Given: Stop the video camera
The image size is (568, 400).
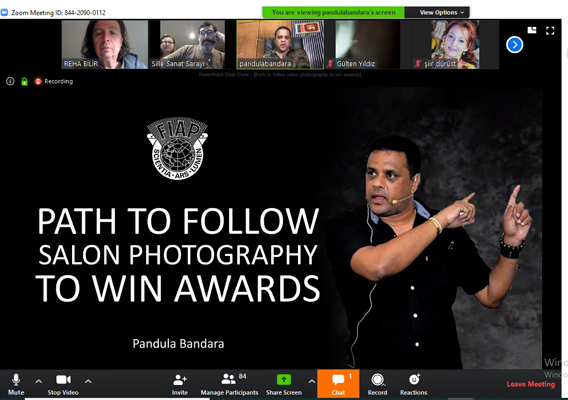Looking at the screenshot, I should pyautogui.click(x=63, y=384).
